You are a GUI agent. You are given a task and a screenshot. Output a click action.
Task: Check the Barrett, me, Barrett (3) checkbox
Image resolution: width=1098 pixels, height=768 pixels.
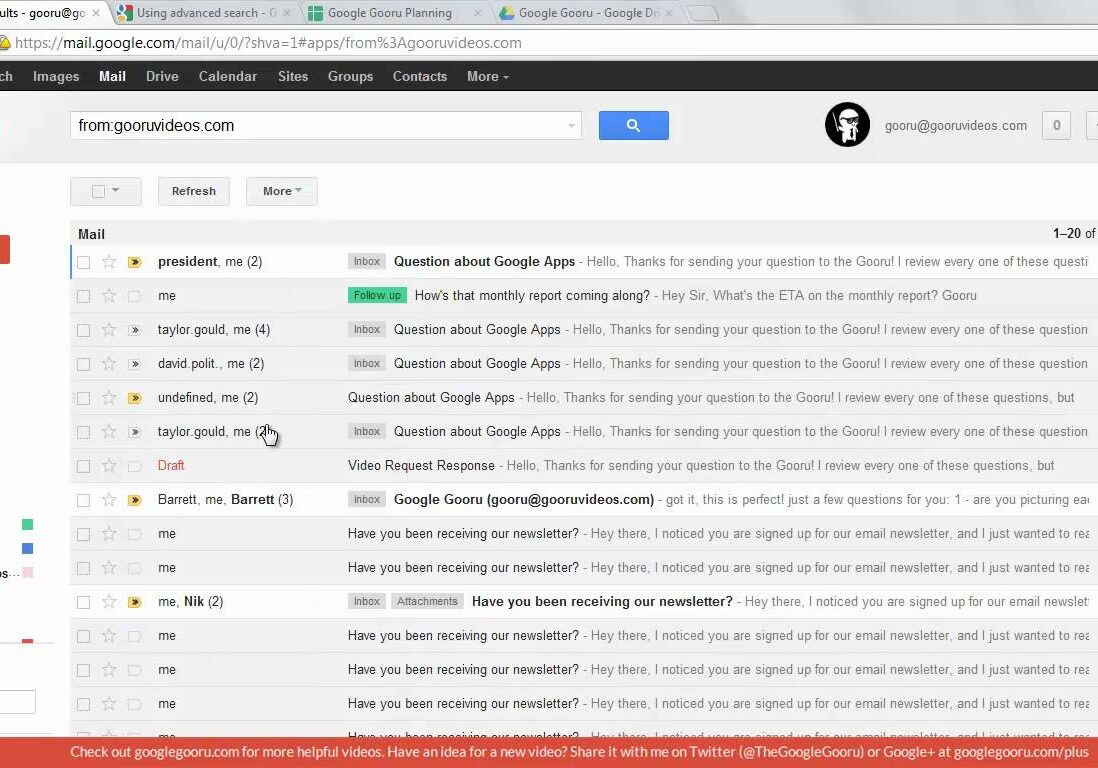click(x=83, y=501)
